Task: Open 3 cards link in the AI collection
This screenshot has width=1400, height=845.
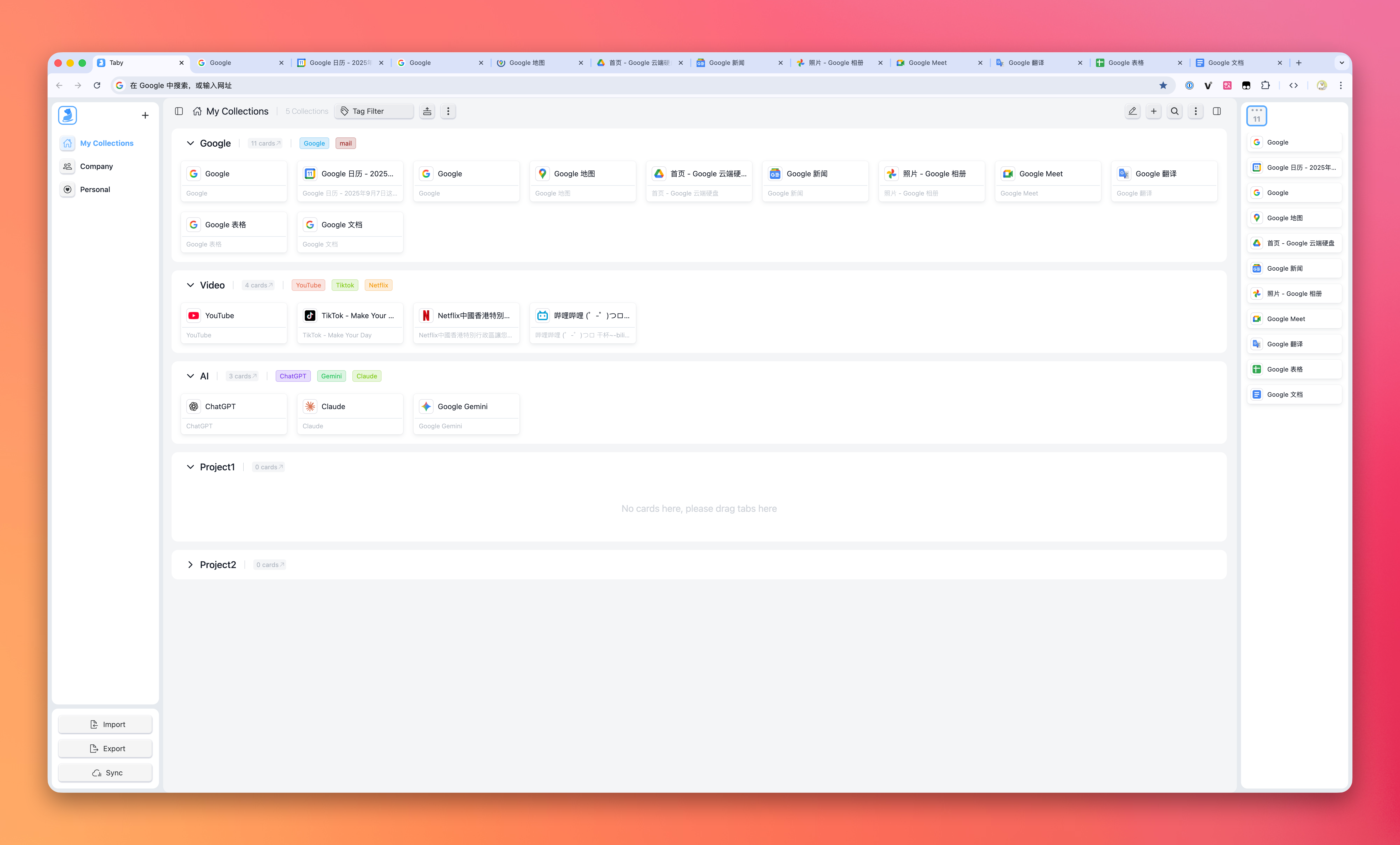Action: click(243, 376)
